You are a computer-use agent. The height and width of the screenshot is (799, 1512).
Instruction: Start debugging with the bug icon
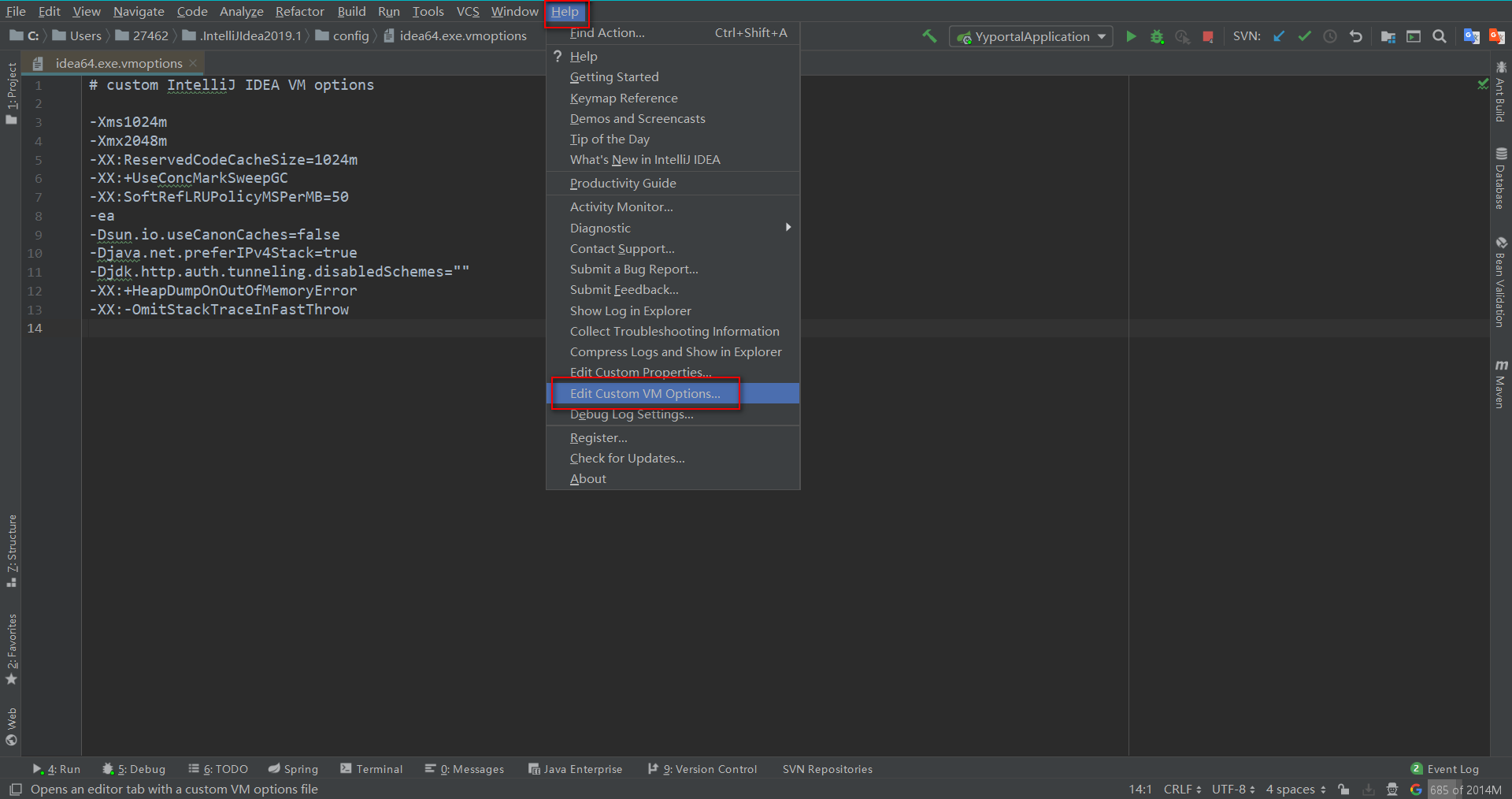click(1157, 36)
